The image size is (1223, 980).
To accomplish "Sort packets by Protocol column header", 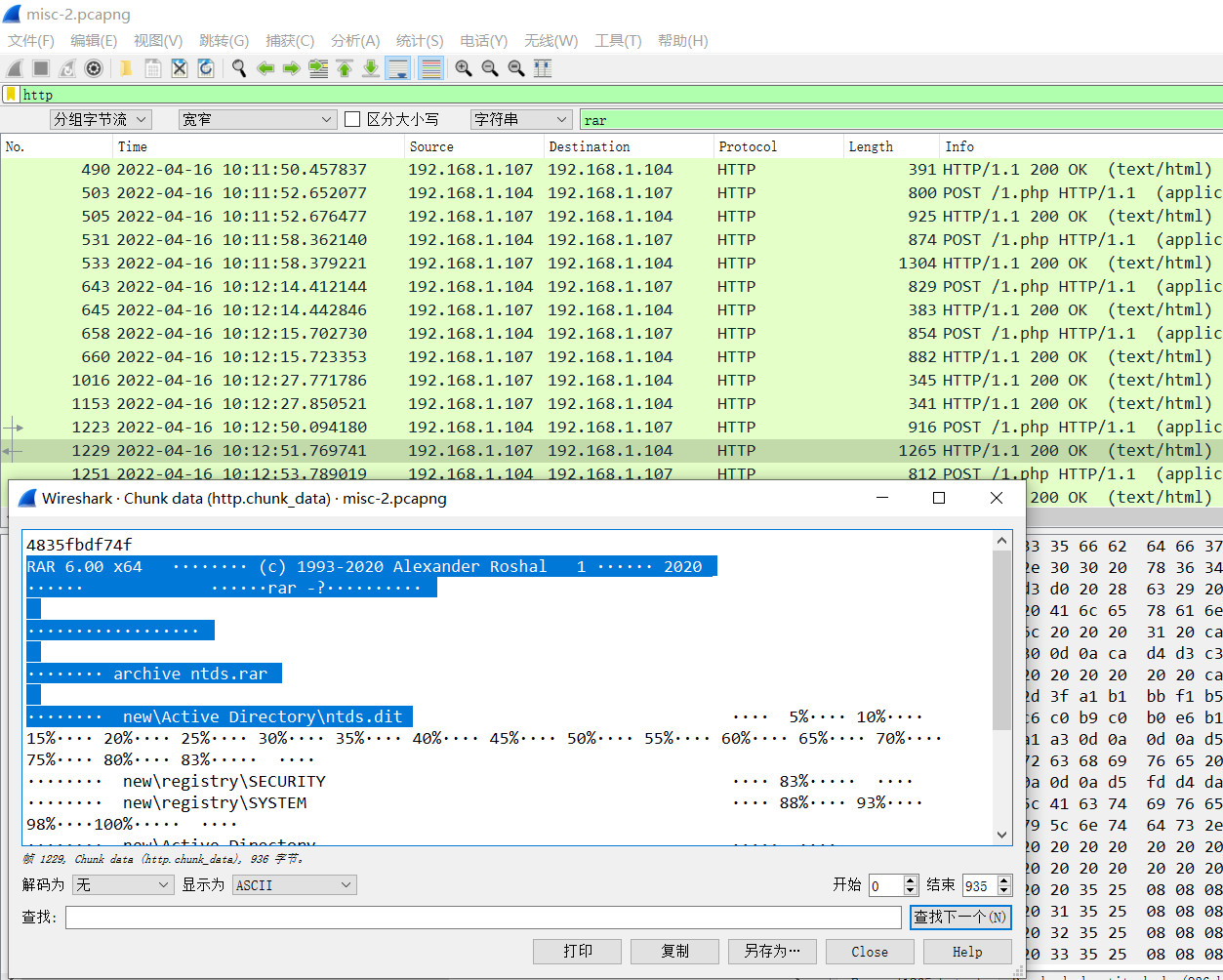I will (778, 146).
